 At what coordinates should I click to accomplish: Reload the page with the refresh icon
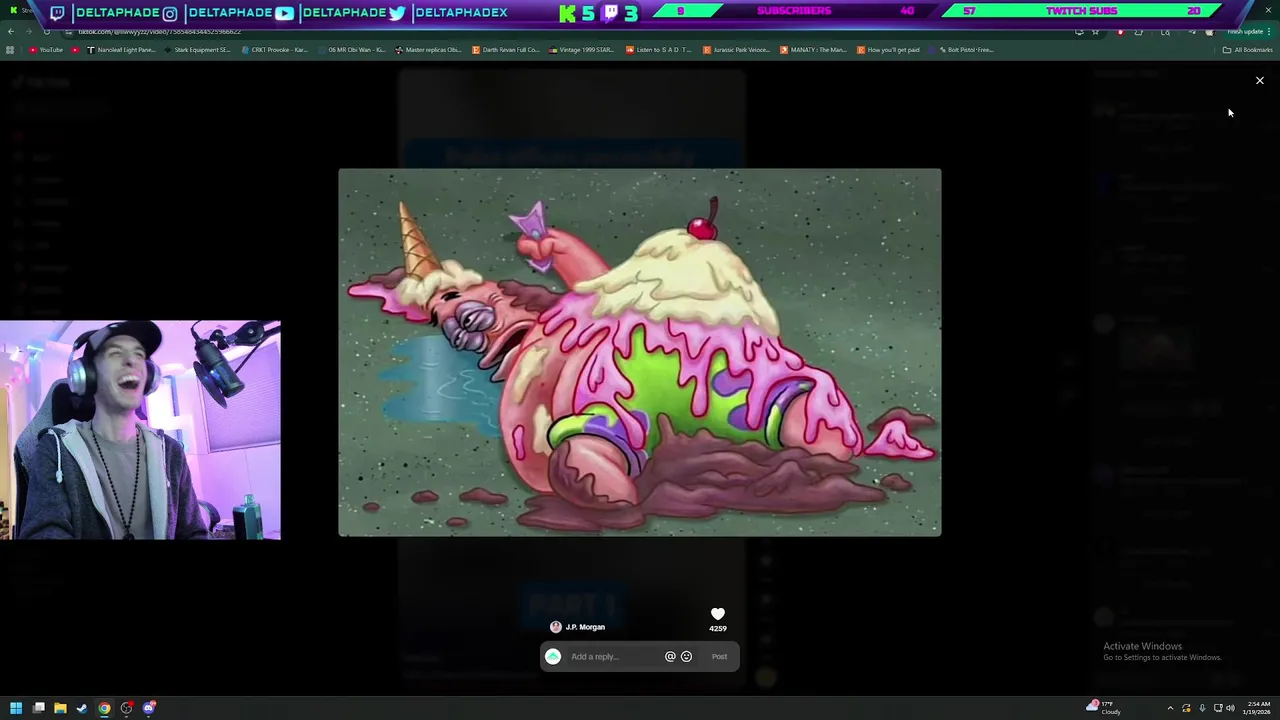(x=46, y=32)
